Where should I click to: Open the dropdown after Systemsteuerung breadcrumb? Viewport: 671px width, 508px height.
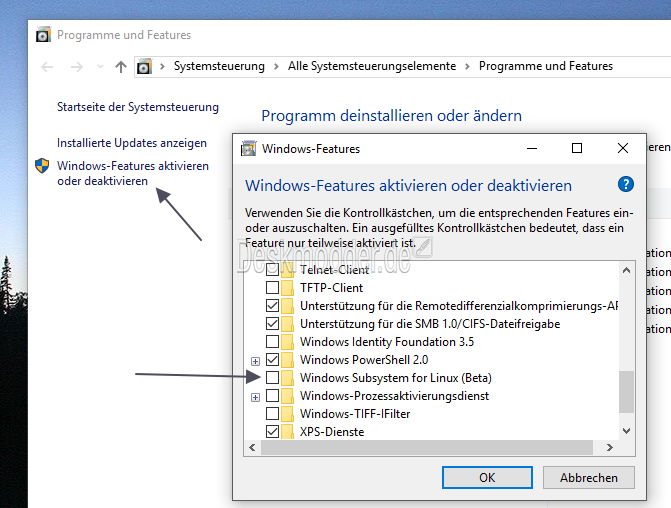point(276,66)
